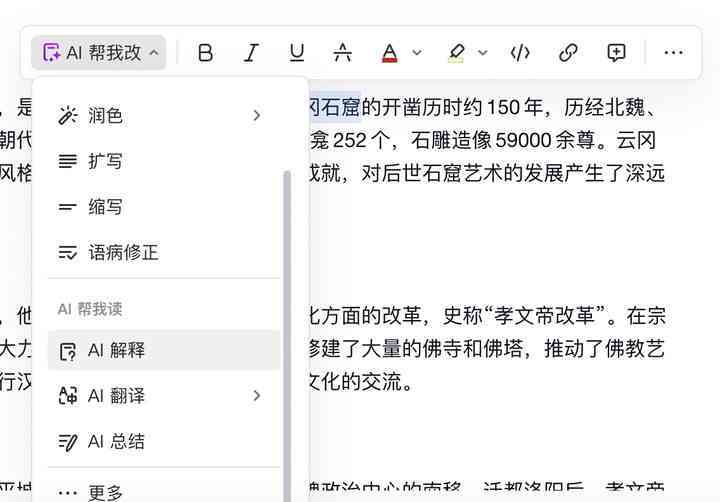Click the 缩写 short lines icon
Image resolution: width=720 pixels, height=502 pixels.
68,208
